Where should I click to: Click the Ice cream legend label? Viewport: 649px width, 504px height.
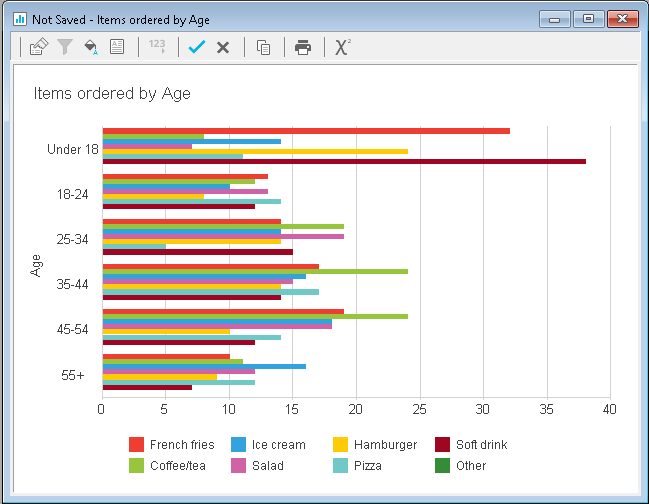point(278,445)
